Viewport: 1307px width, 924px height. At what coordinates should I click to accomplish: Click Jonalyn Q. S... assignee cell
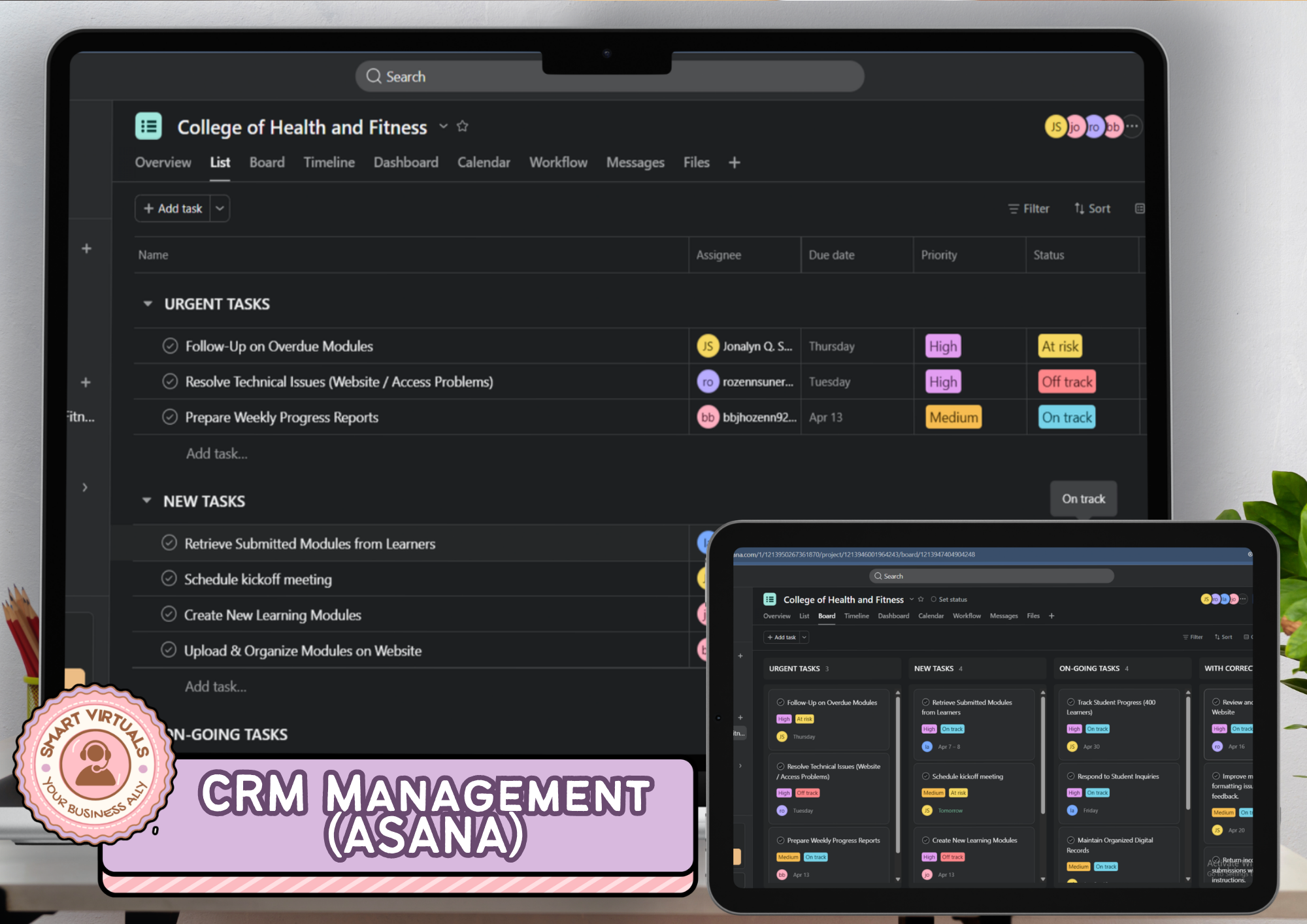[745, 346]
